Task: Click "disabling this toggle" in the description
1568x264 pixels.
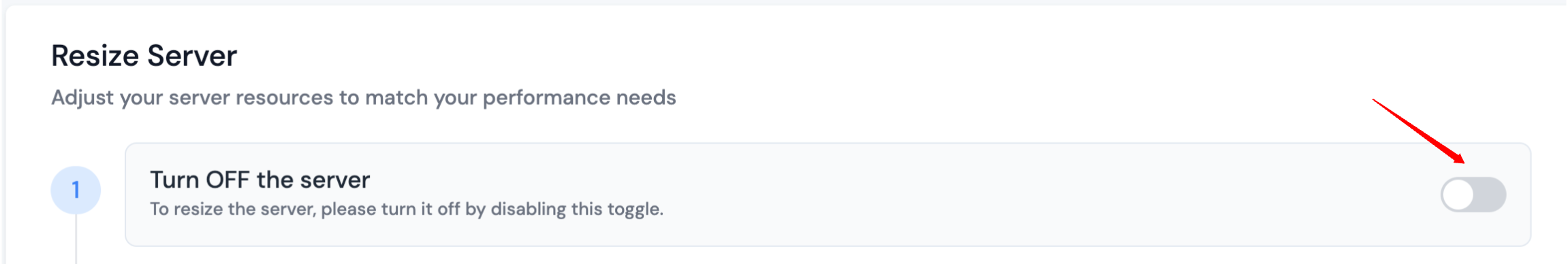Action: click(x=577, y=209)
